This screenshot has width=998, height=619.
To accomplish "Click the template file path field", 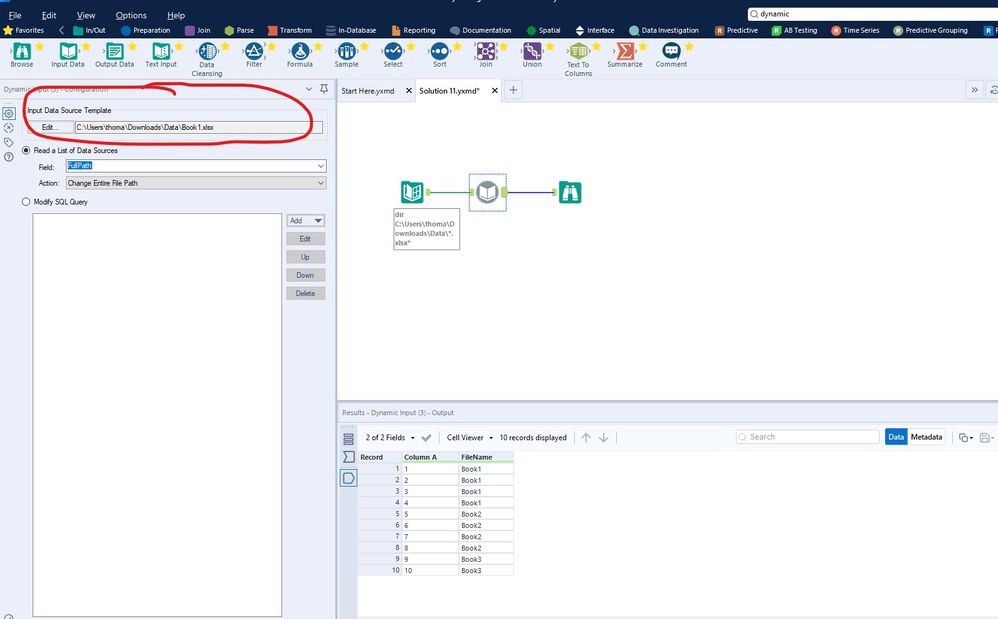I will (x=199, y=127).
